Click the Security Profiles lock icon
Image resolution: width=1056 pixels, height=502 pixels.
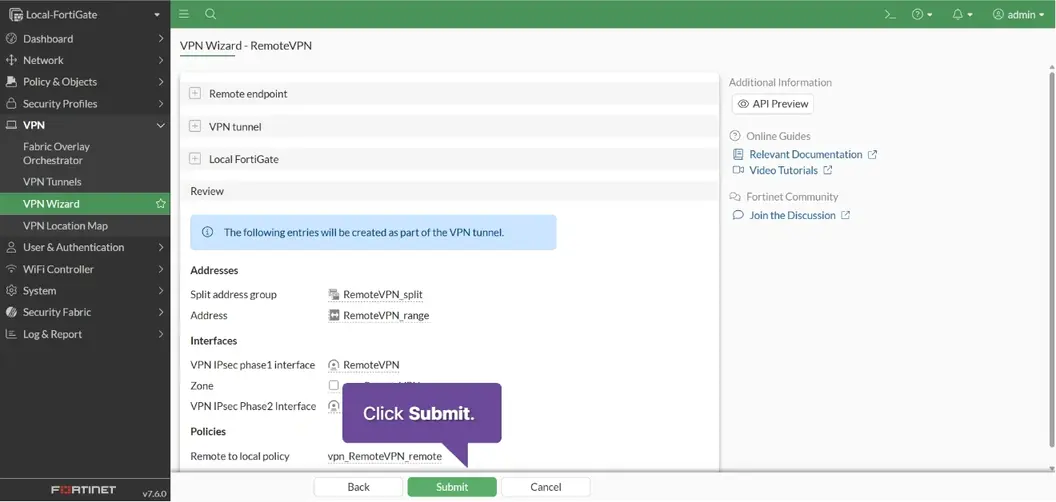11,104
